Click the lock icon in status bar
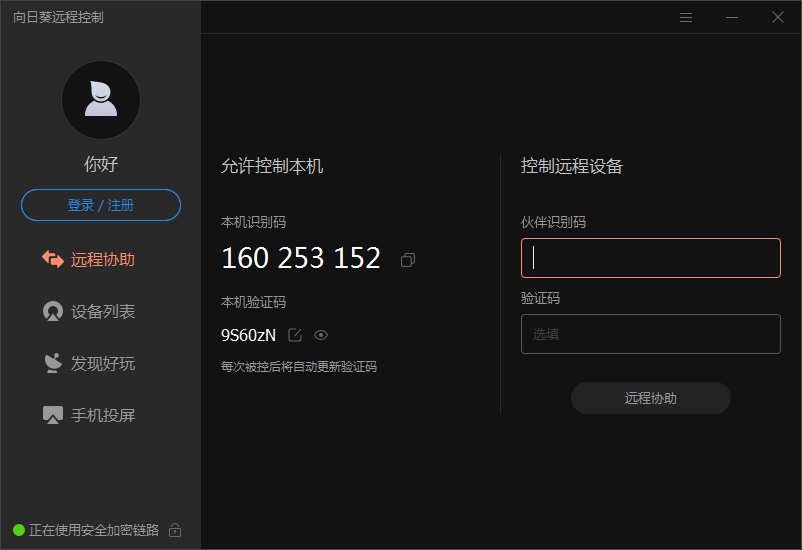This screenshot has height=550, width=802. [x=175, y=530]
